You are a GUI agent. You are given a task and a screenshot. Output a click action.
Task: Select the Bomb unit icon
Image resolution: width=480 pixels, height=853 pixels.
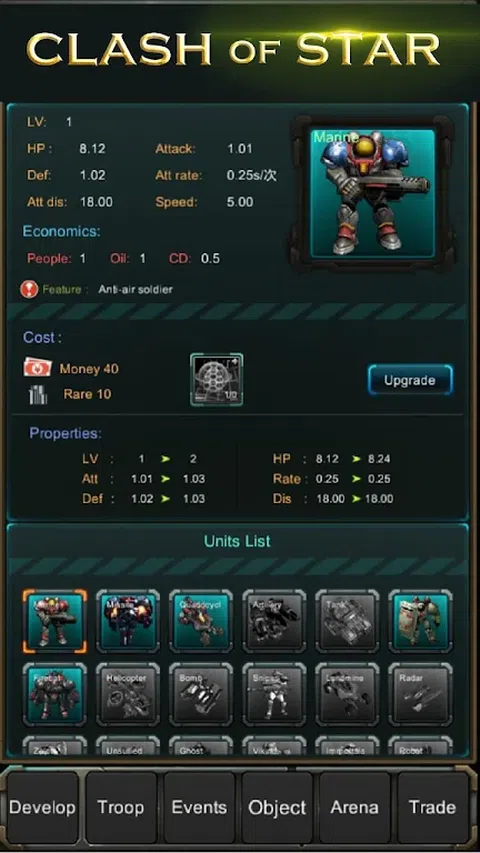click(201, 694)
